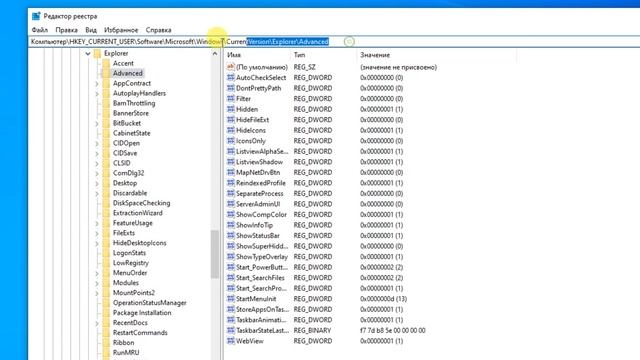The image size is (640, 360).
Task: Select the CLSID key
Action: pos(122,163)
